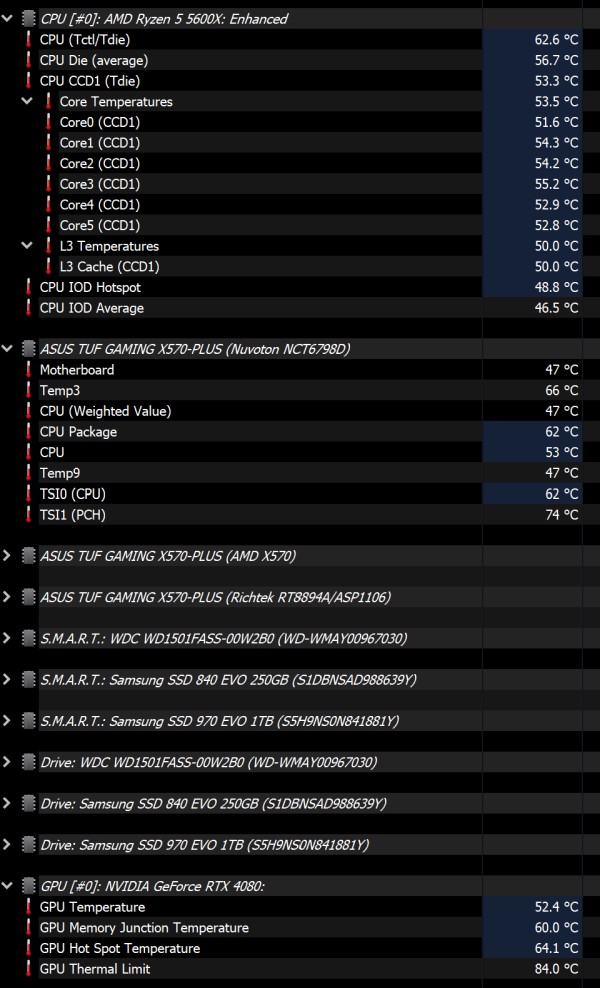The height and width of the screenshot is (988, 600).
Task: Select the chip icon for ASUS TUF GAMING X570-PLUS (Nuvoton)
Action: coord(28,349)
